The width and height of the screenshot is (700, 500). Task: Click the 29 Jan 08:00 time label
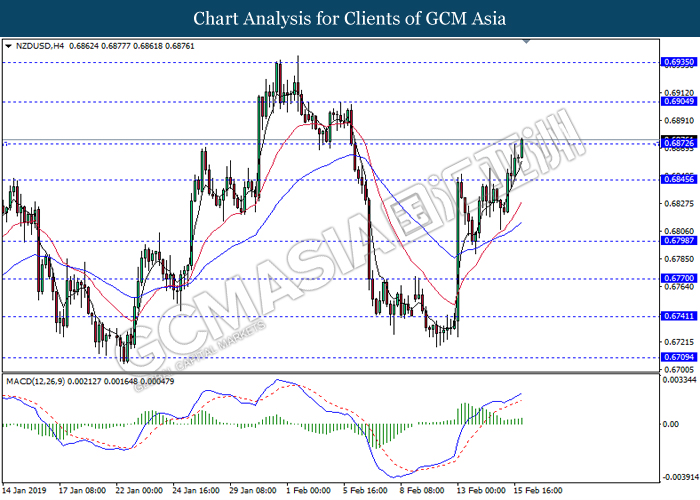point(253,491)
